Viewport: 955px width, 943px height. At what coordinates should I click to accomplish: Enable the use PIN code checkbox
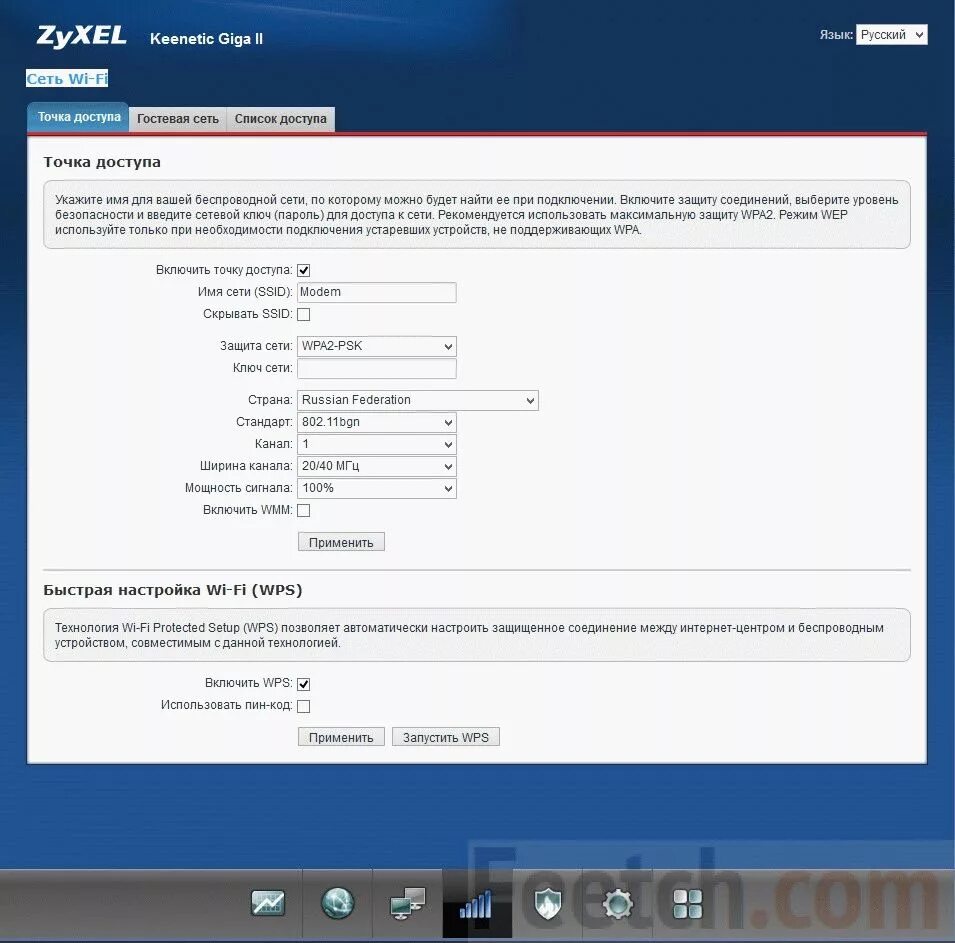[x=303, y=706]
